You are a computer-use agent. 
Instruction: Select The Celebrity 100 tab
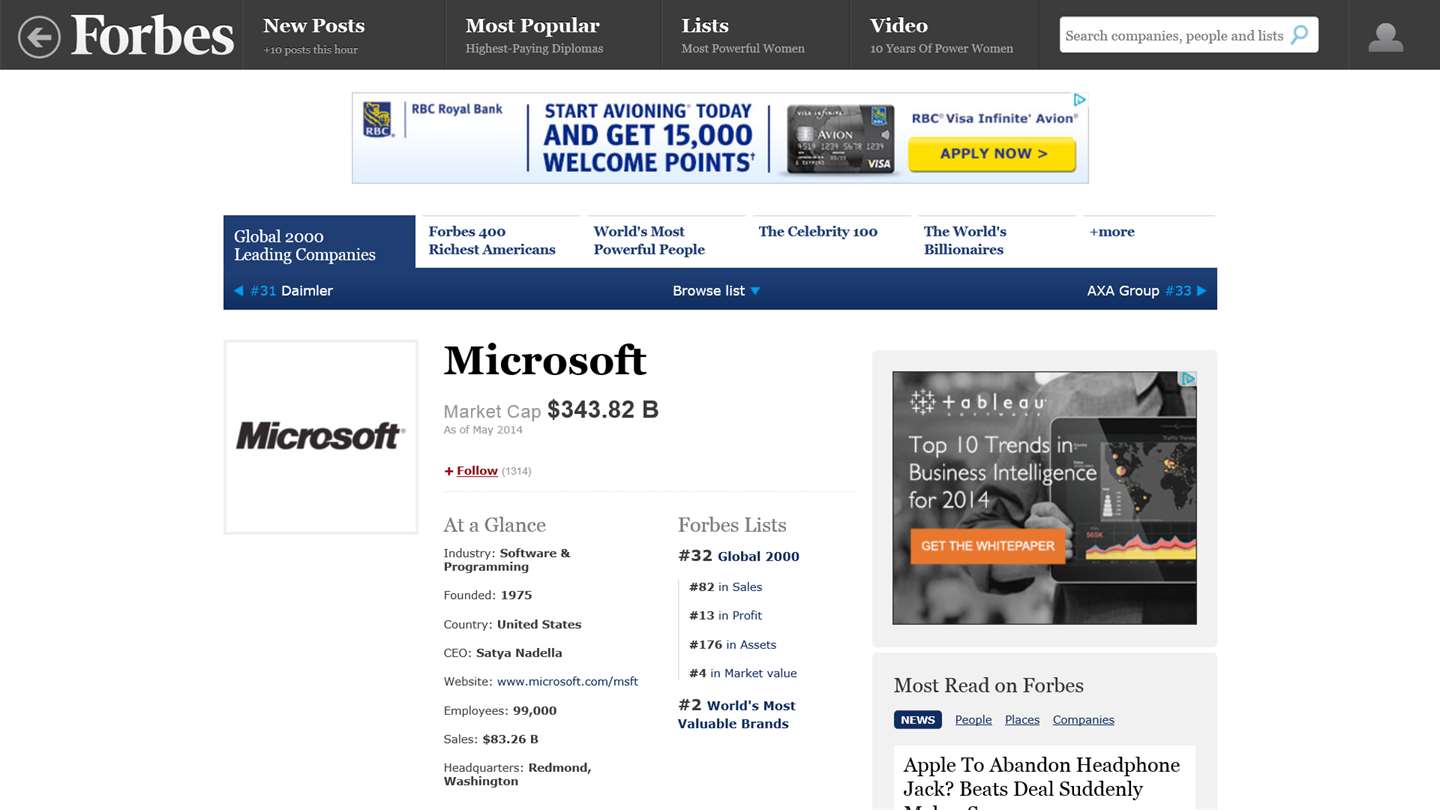818,232
